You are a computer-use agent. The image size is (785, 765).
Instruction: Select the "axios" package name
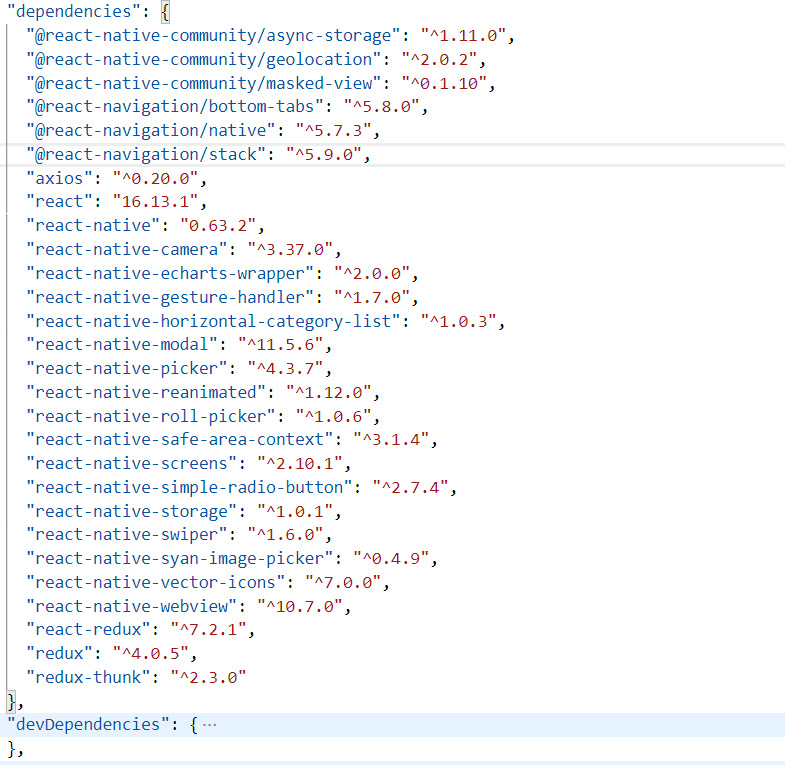[60, 178]
